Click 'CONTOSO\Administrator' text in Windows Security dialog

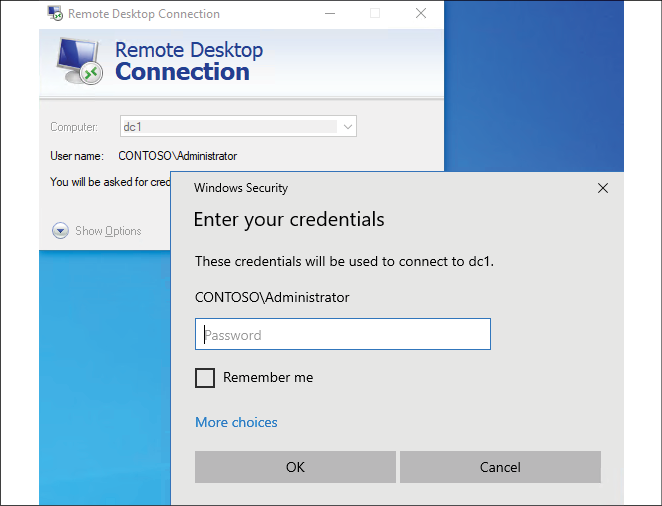272,298
